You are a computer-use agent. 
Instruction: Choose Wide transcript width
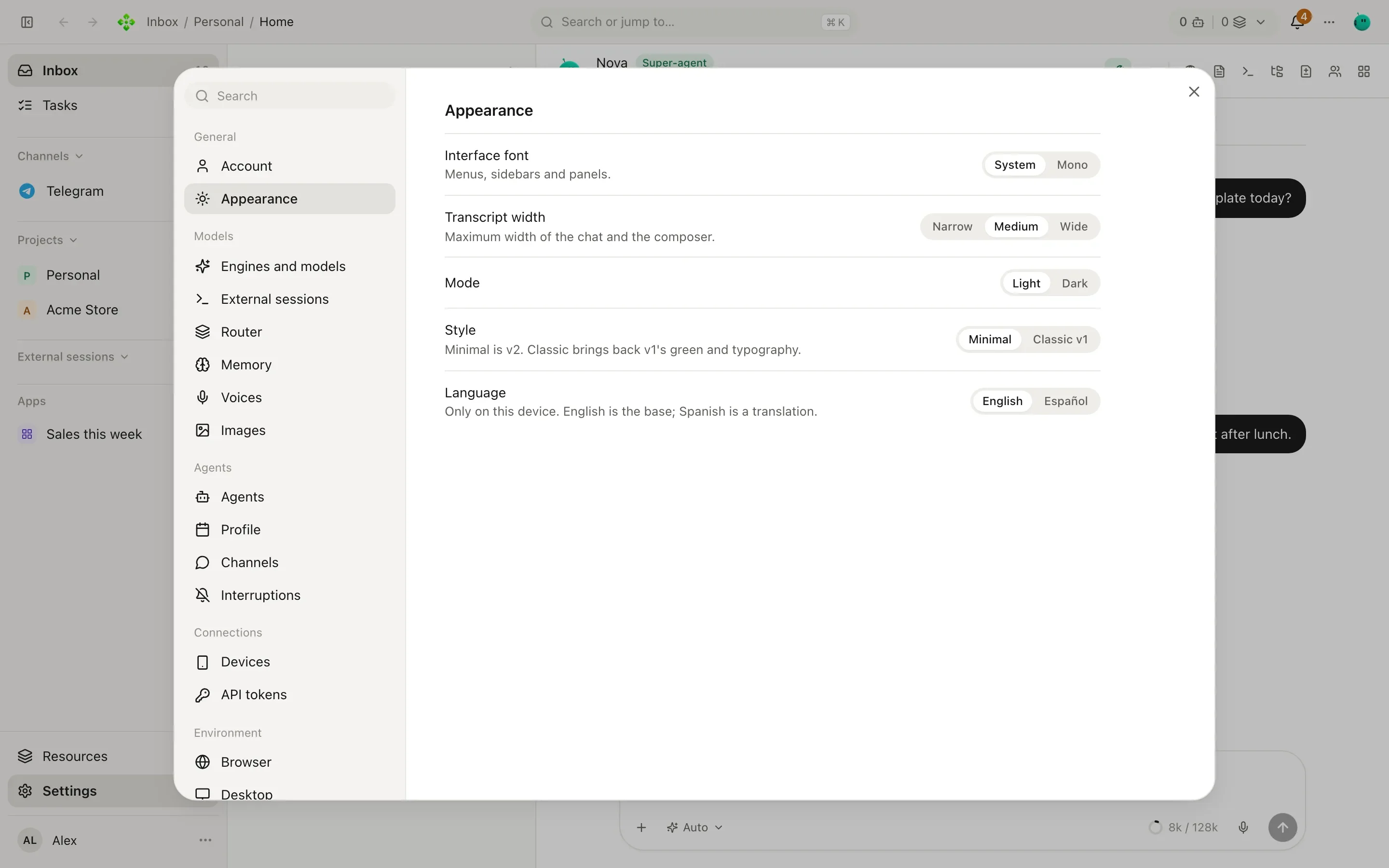(x=1073, y=227)
